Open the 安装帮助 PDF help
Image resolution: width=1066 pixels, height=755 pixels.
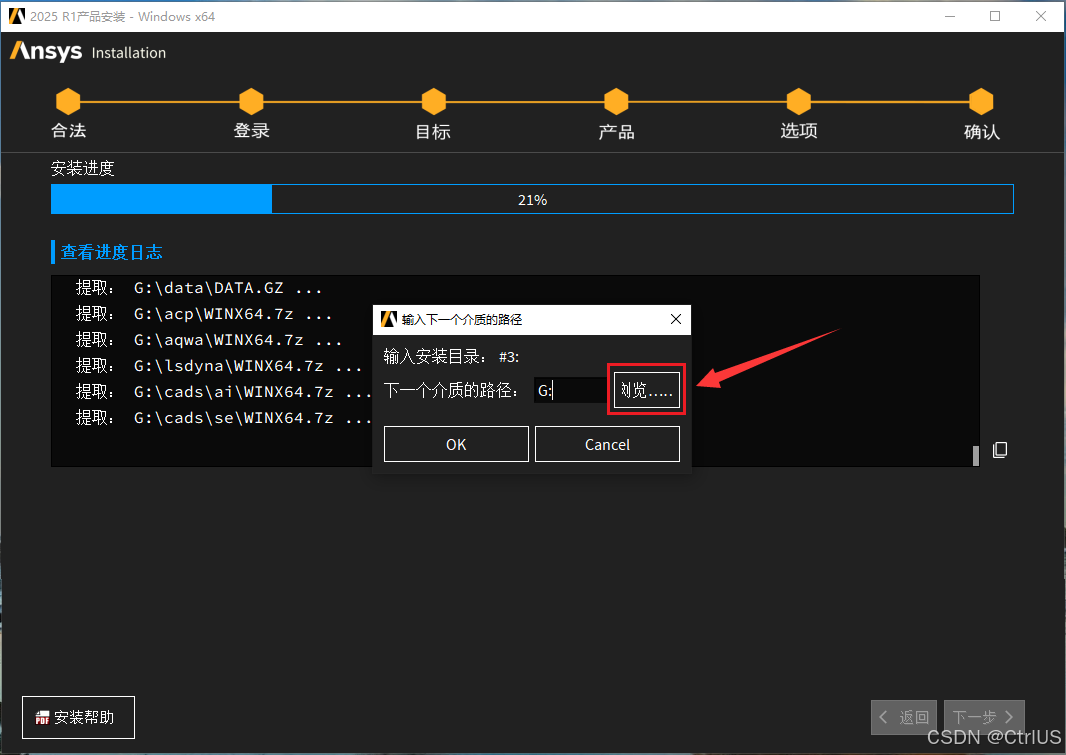(x=78, y=717)
